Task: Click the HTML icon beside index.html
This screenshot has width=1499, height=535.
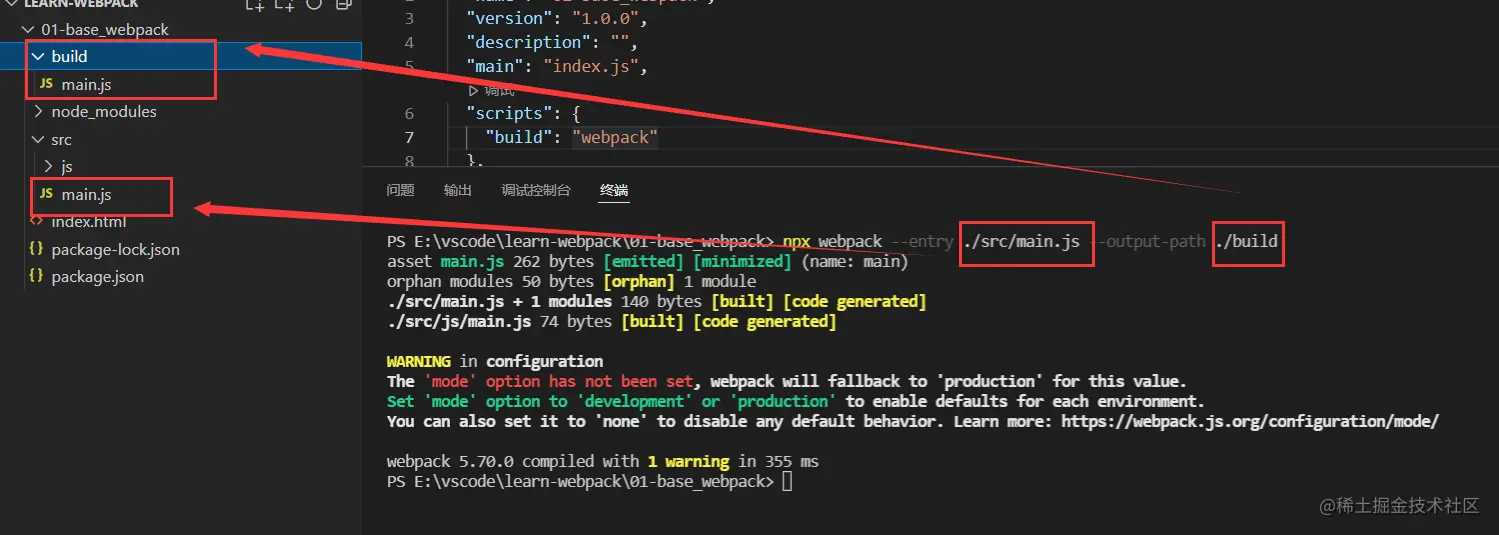Action: click(x=36, y=221)
